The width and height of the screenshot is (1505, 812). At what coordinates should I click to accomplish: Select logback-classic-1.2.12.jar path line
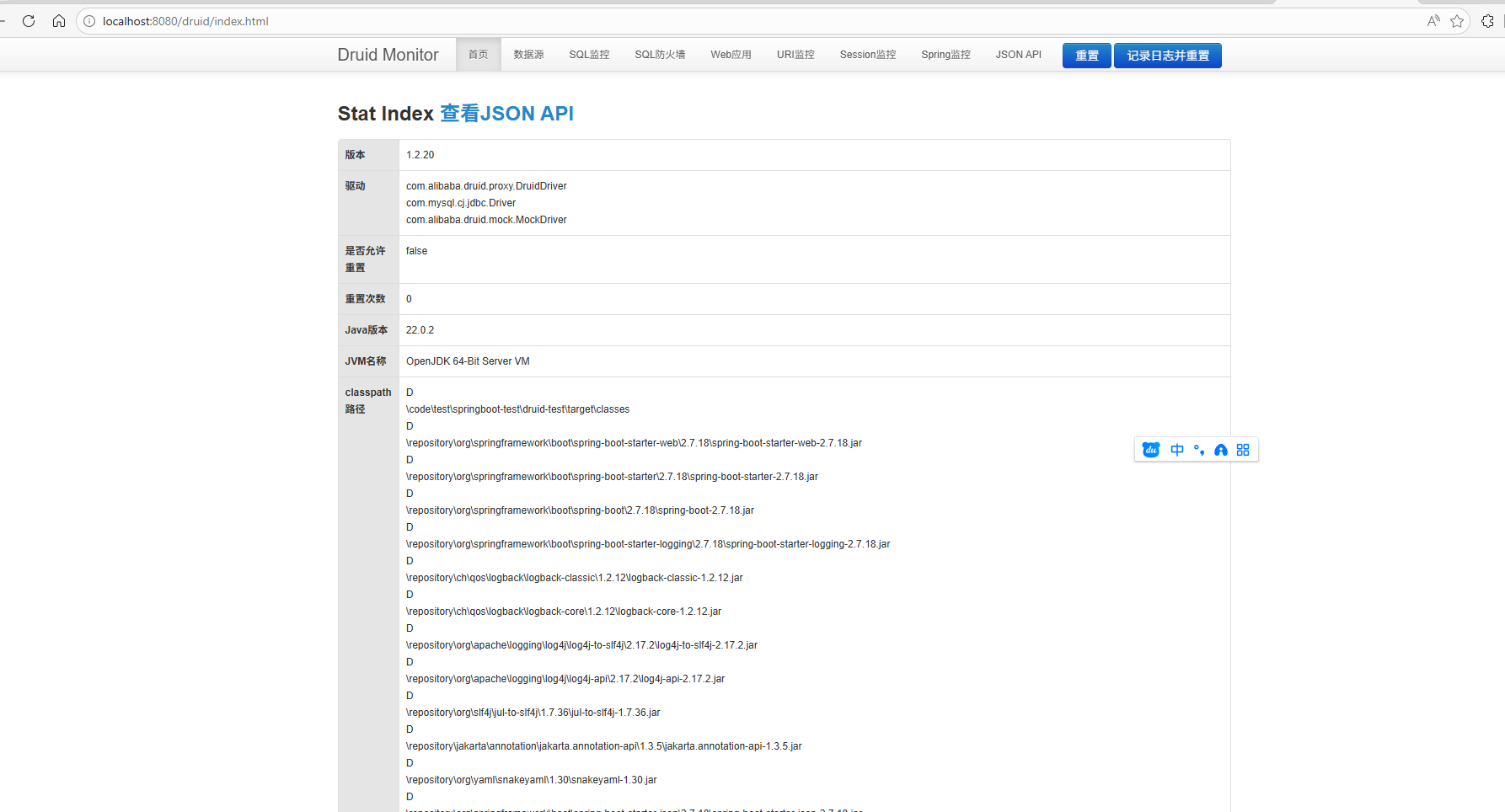tap(574, 578)
